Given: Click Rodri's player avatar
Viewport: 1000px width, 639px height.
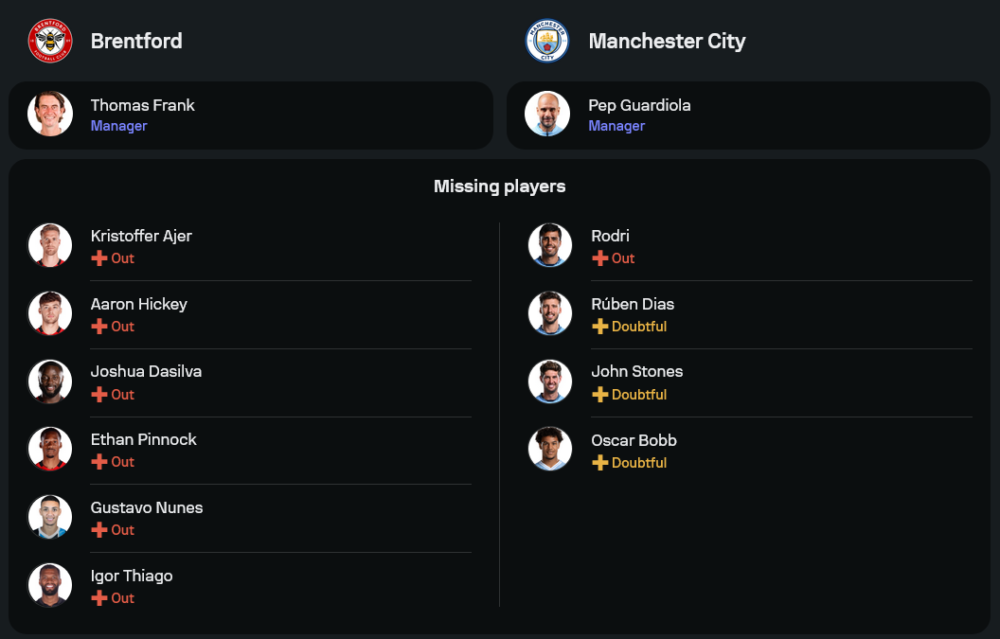Looking at the screenshot, I should point(550,245).
